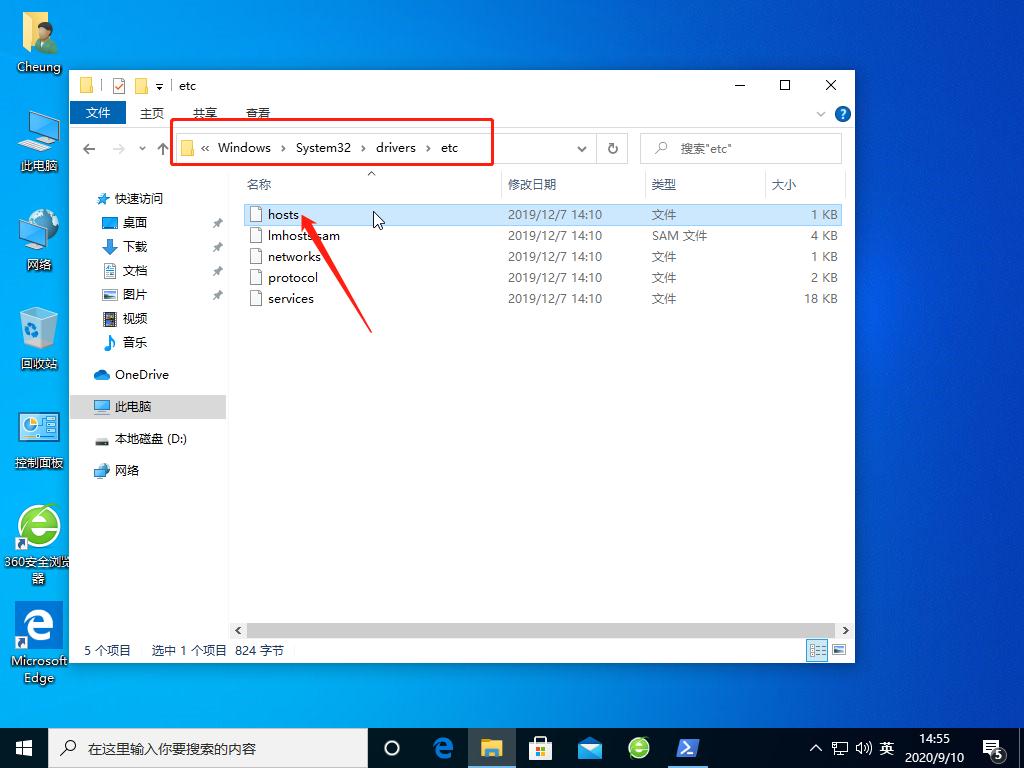Open the address bar history dropdown
The height and width of the screenshot is (768, 1024).
582,148
